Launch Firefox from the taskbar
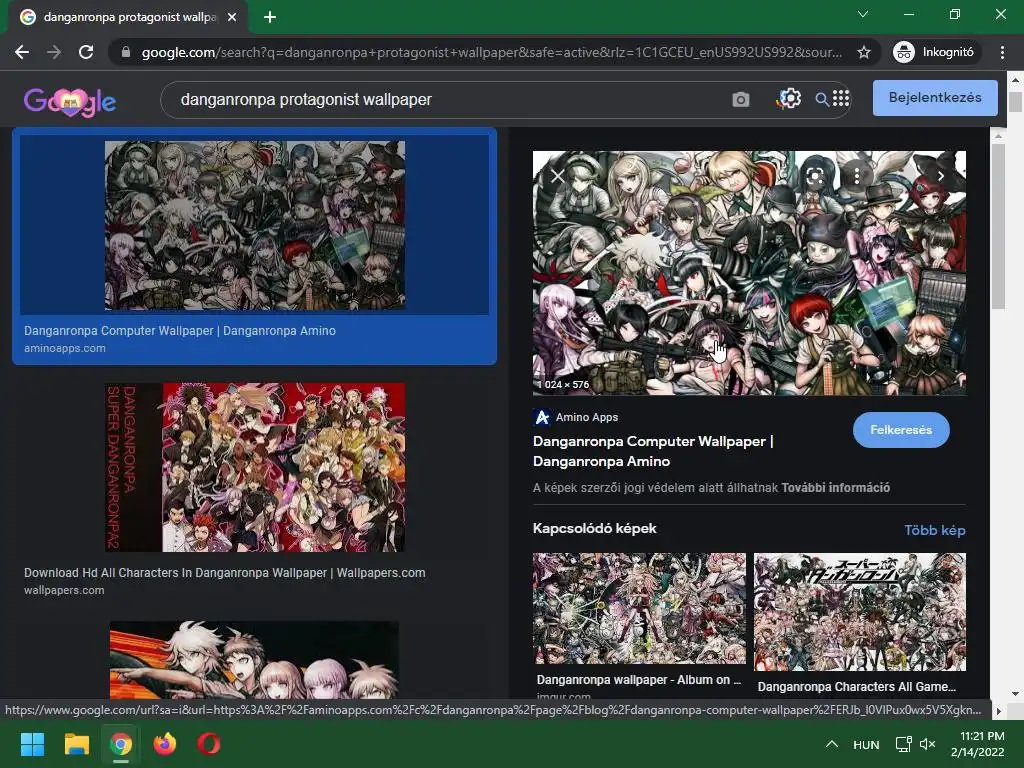Screen dimensions: 1024x768 click(x=165, y=744)
